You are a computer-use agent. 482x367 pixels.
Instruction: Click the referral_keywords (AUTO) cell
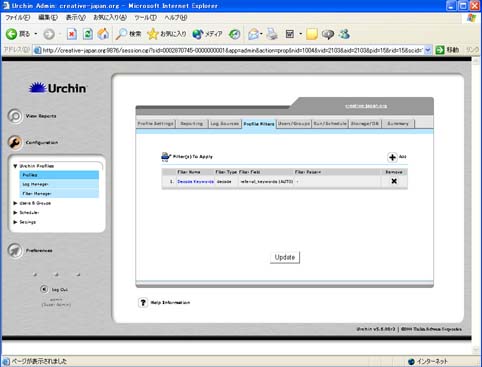[x=267, y=182]
